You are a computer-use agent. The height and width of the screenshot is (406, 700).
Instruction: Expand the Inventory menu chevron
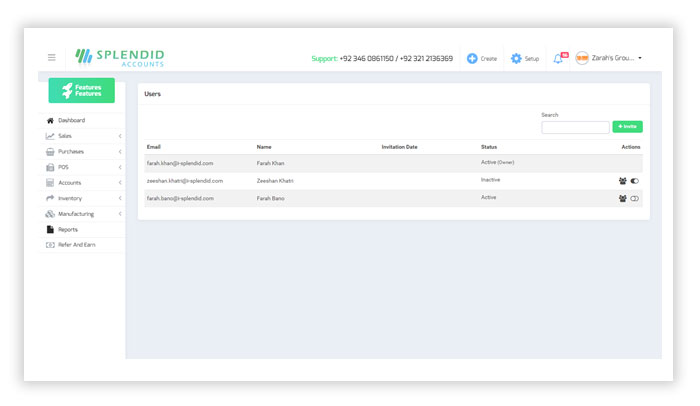coord(120,198)
